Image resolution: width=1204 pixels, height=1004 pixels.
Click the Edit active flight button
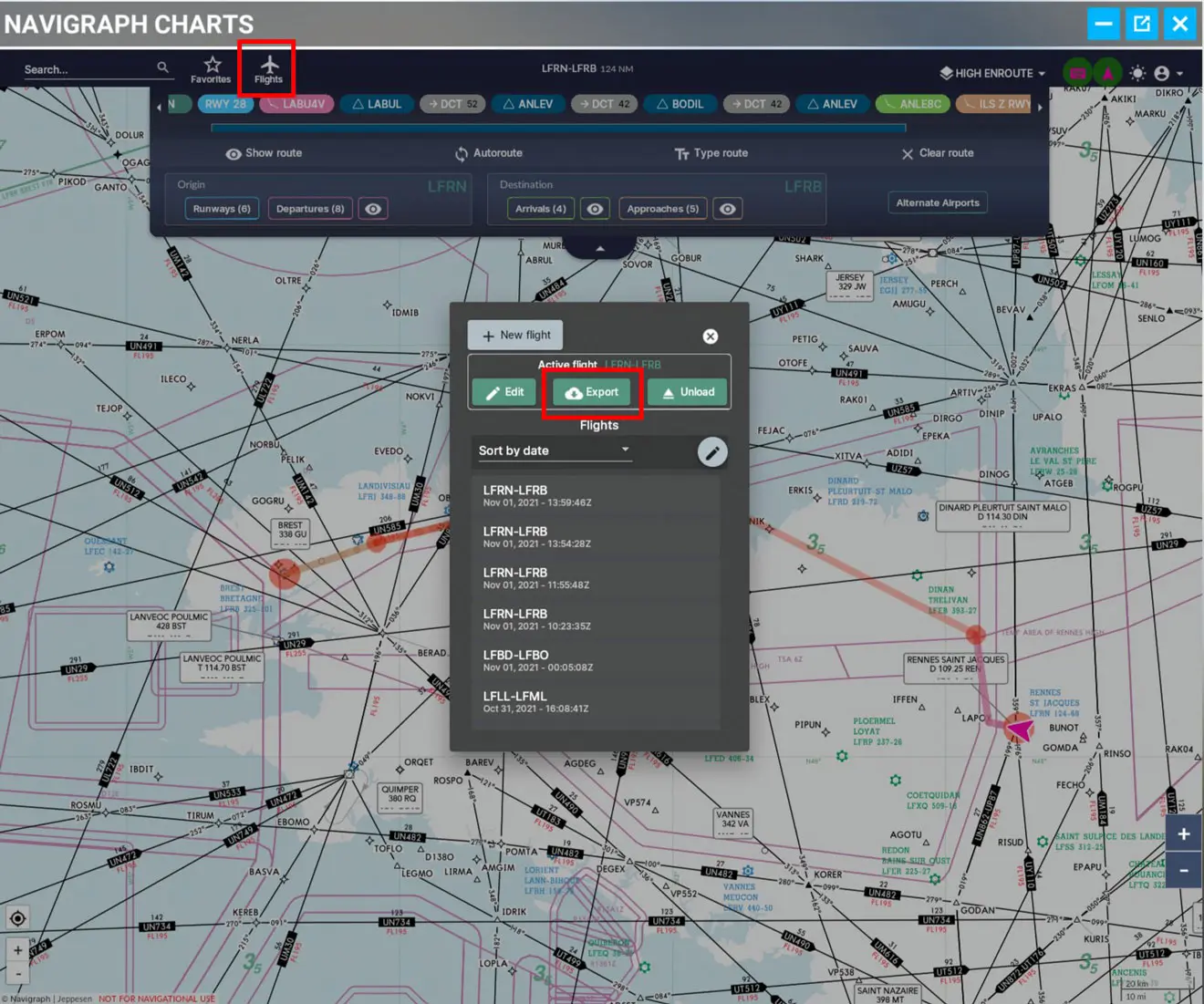504,392
